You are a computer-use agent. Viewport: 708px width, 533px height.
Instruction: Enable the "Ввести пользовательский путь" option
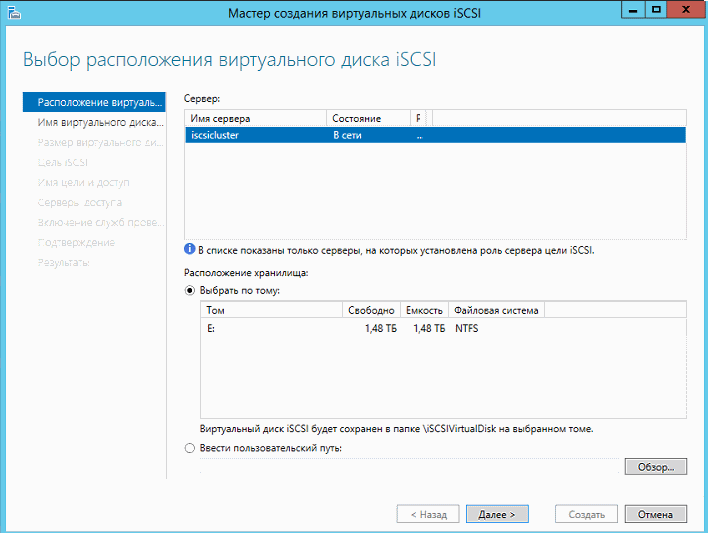tap(190, 448)
